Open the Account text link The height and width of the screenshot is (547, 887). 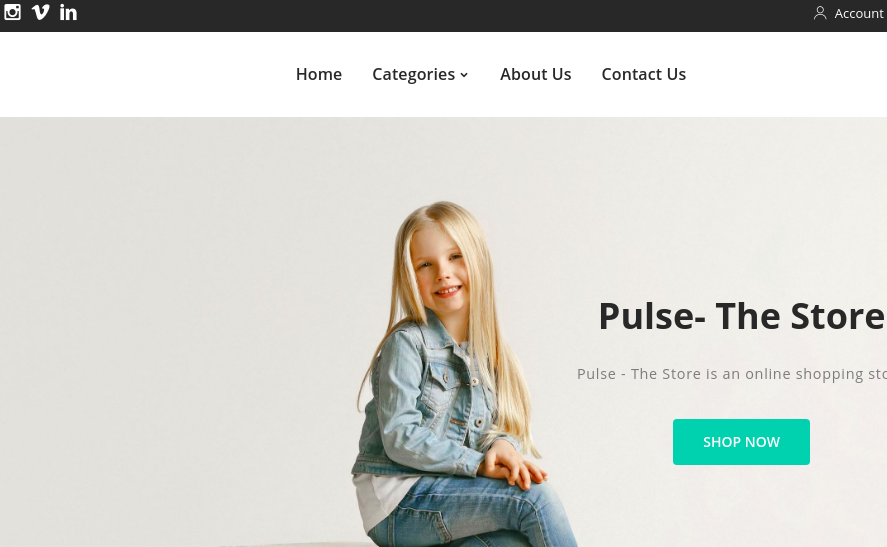pos(859,14)
